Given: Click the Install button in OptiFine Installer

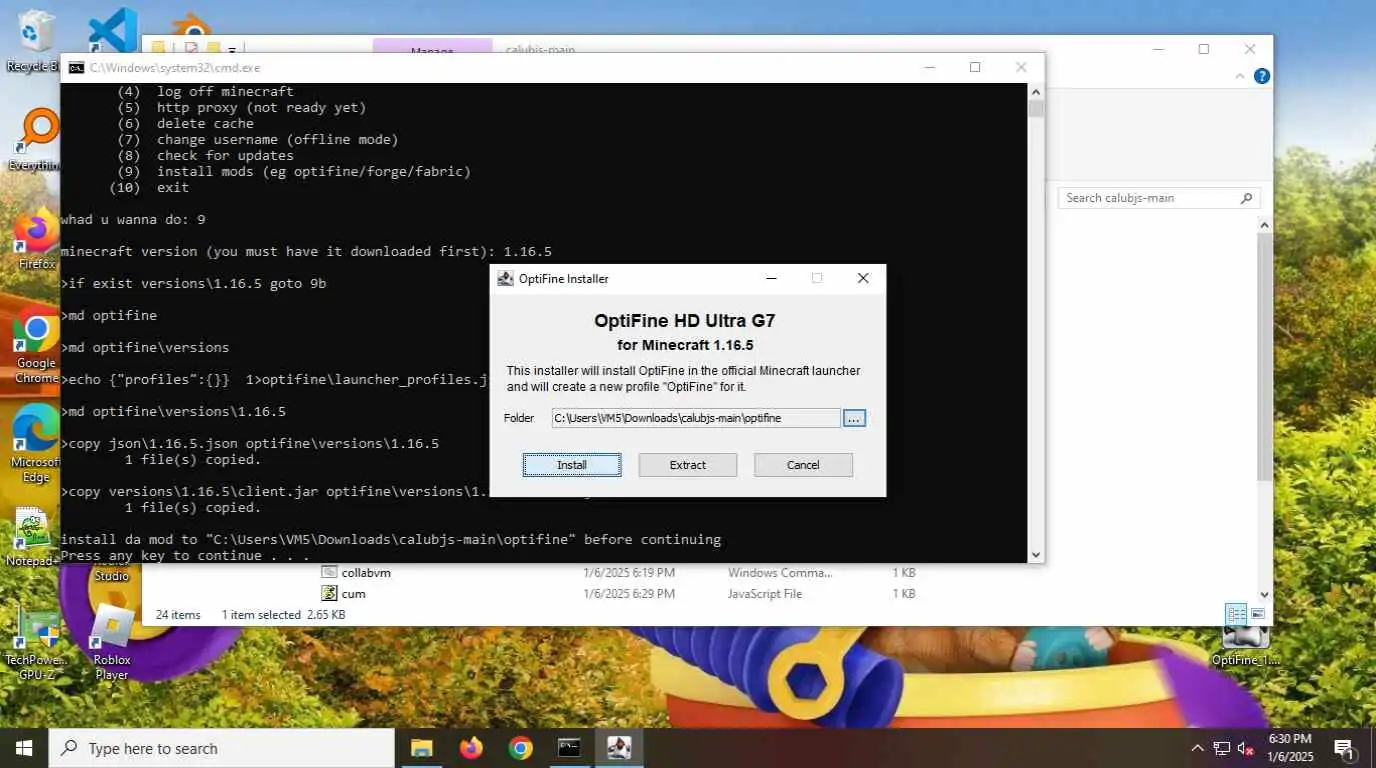Looking at the screenshot, I should [572, 465].
